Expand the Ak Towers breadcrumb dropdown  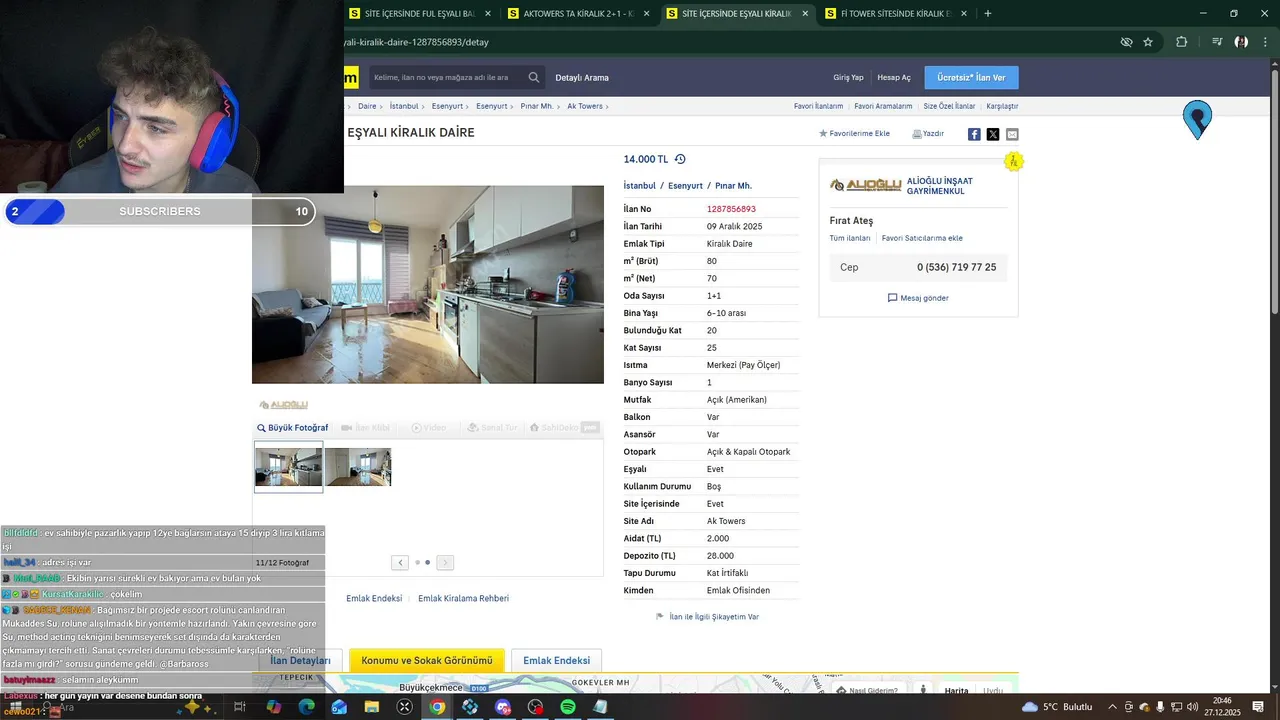click(x=607, y=106)
